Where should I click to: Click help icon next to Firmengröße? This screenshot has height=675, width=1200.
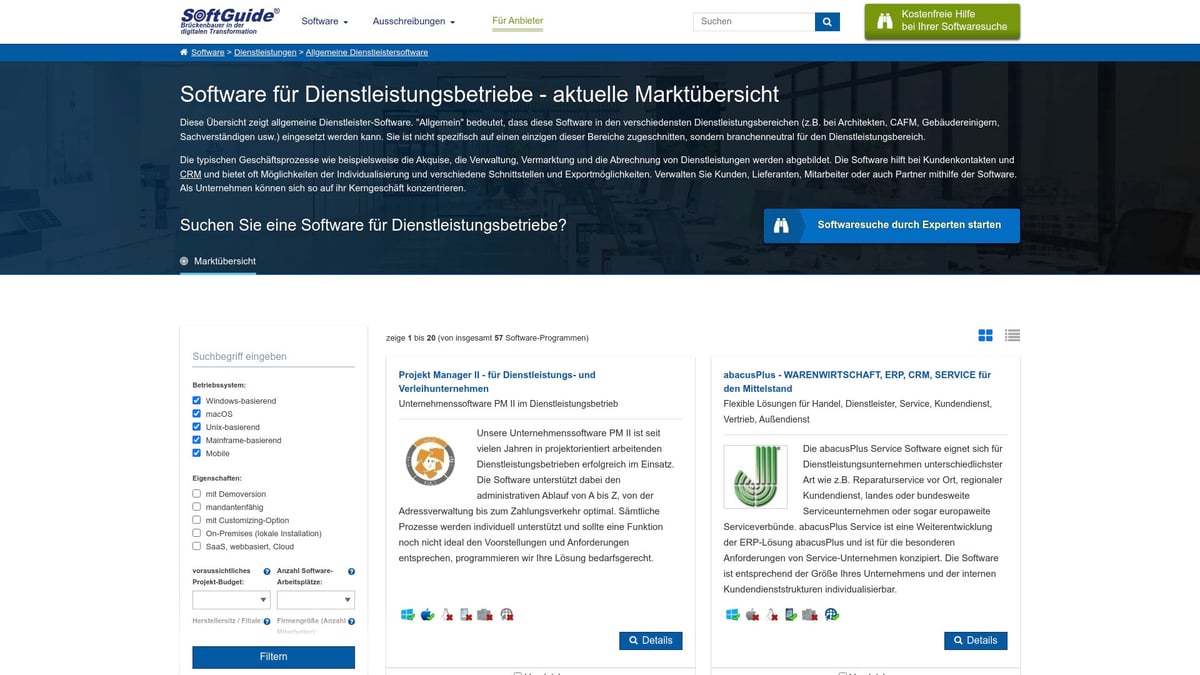[x=351, y=622]
